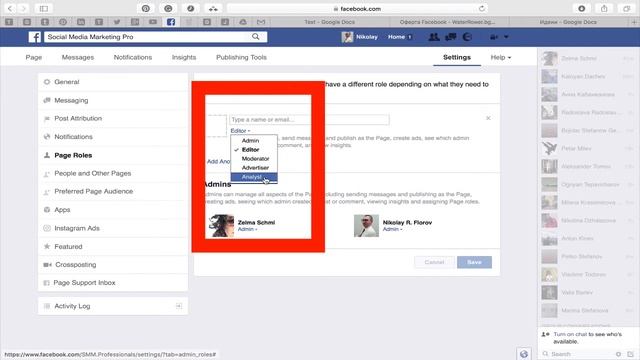Screen dimensions: 640x360
Task: Choose Advertiser in the role dropdown
Action: [254, 168]
